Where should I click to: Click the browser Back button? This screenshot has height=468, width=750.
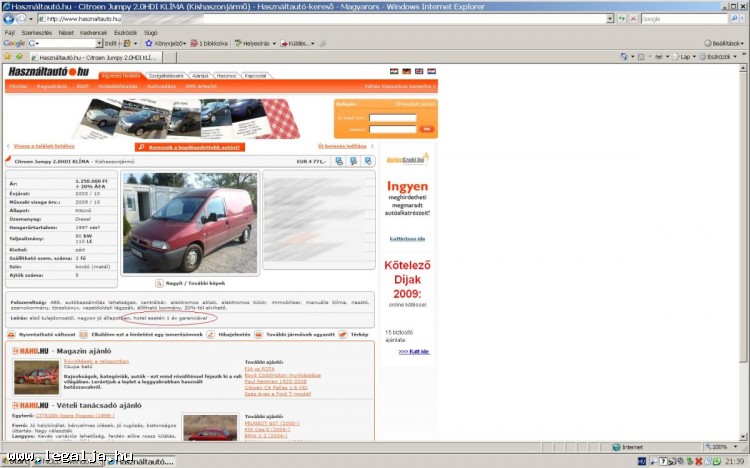[10, 19]
